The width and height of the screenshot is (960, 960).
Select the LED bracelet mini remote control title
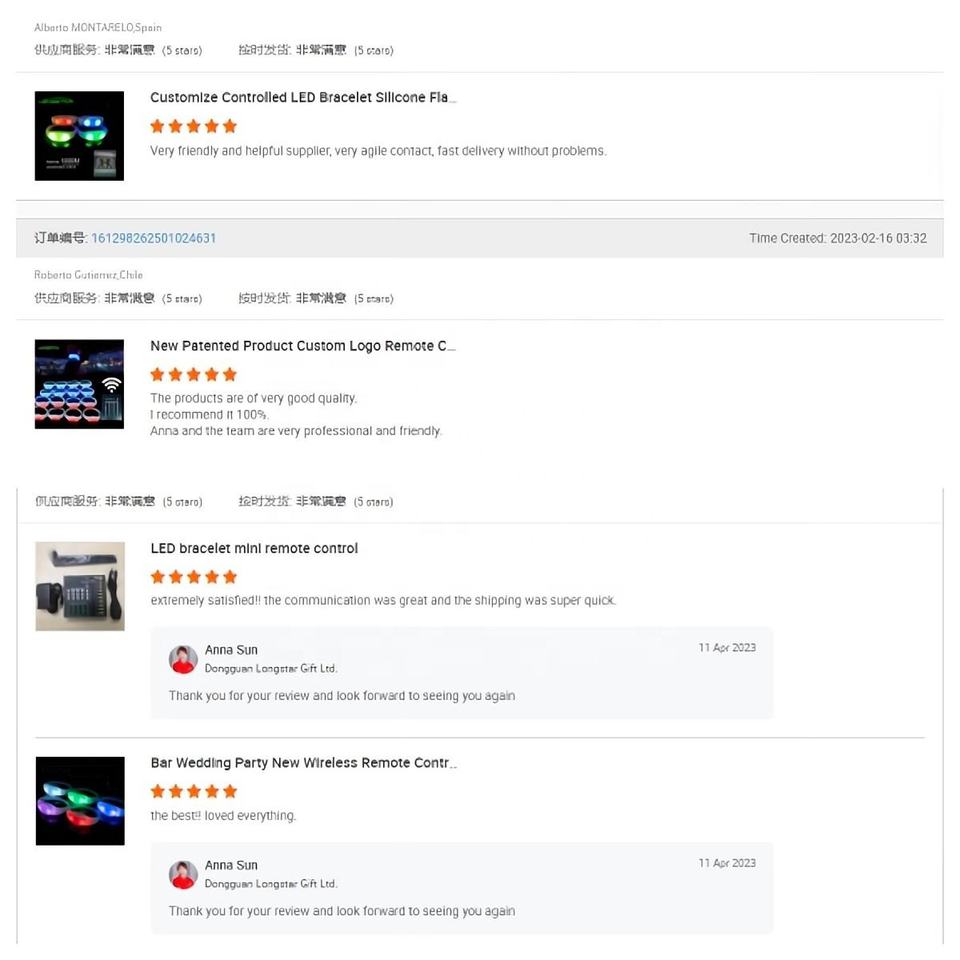click(x=254, y=549)
